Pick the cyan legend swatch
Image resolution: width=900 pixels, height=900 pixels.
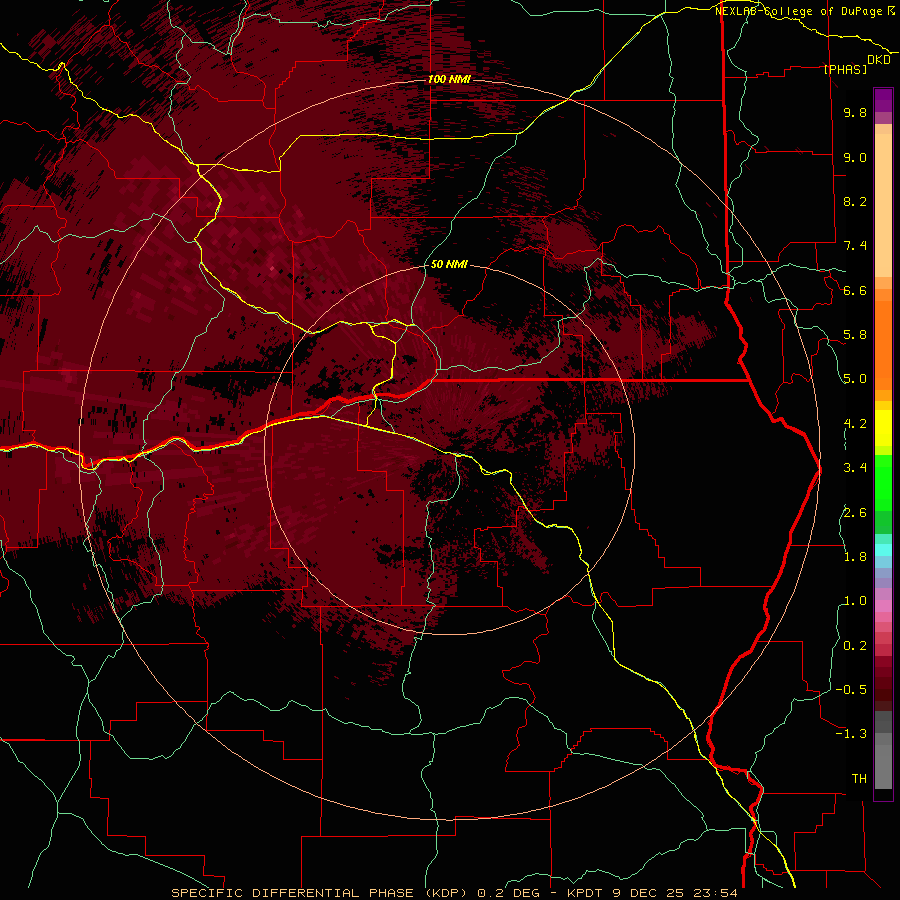point(883,550)
